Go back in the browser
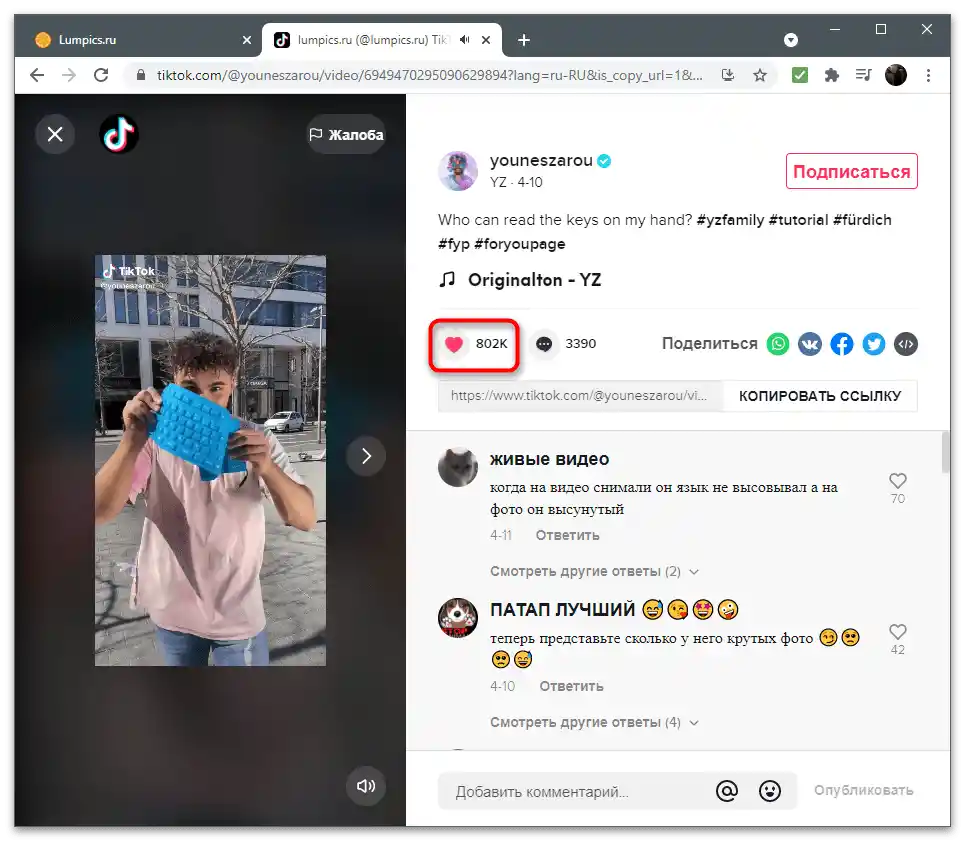 coord(37,75)
